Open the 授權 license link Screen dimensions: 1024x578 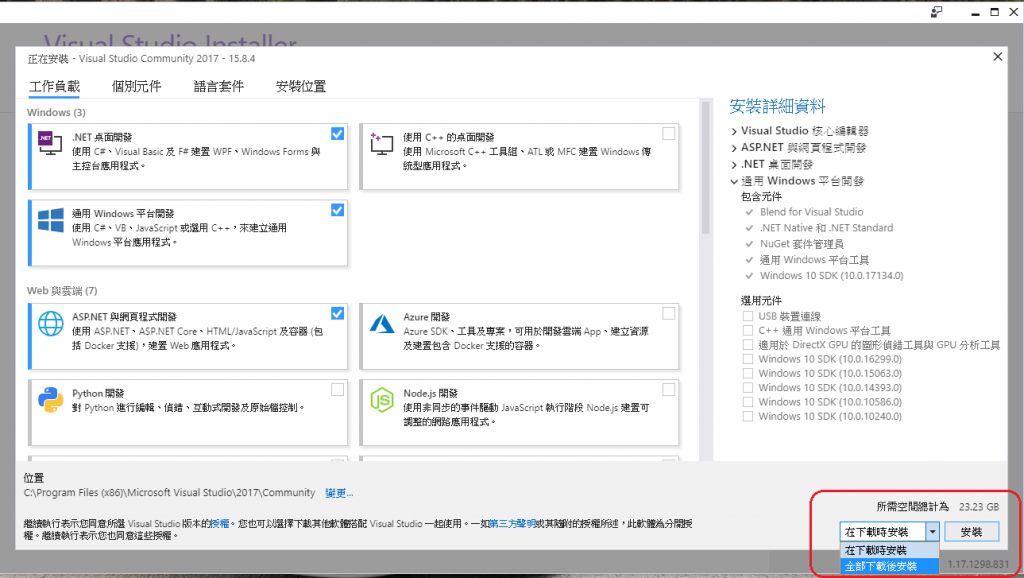pyautogui.click(x=220, y=524)
